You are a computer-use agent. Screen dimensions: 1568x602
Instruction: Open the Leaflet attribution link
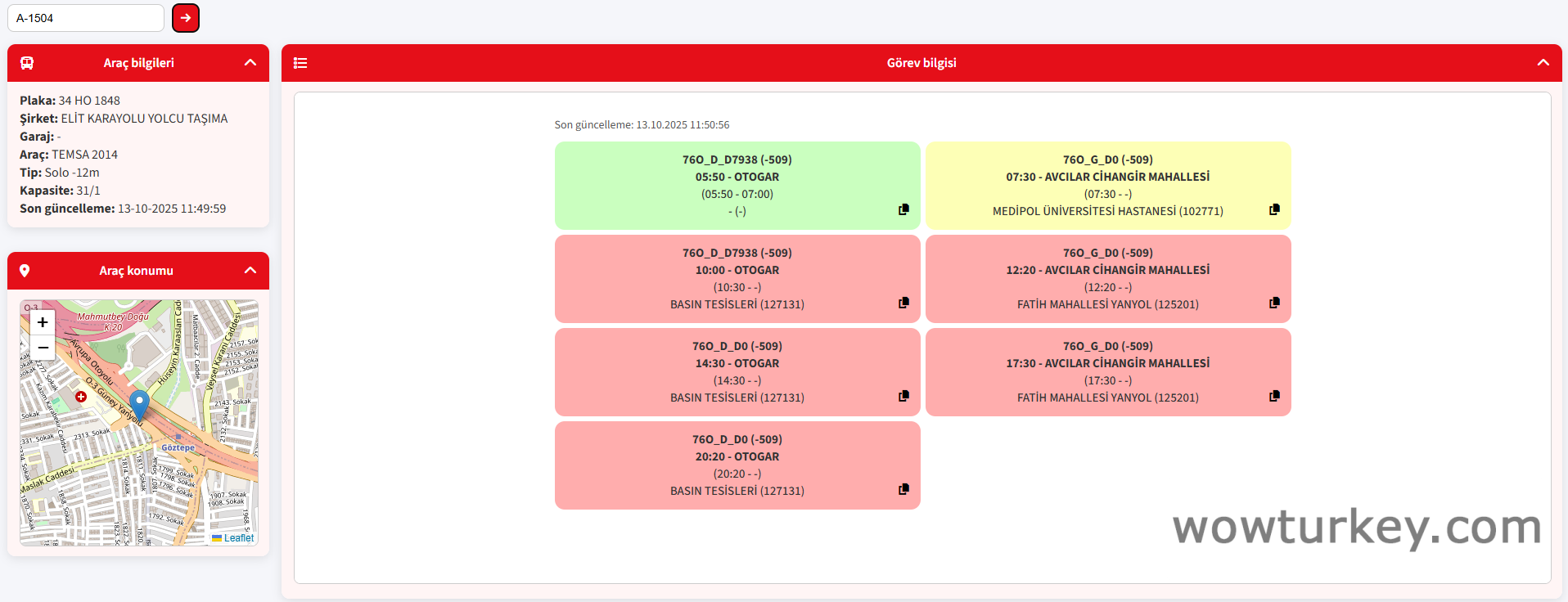(x=238, y=538)
